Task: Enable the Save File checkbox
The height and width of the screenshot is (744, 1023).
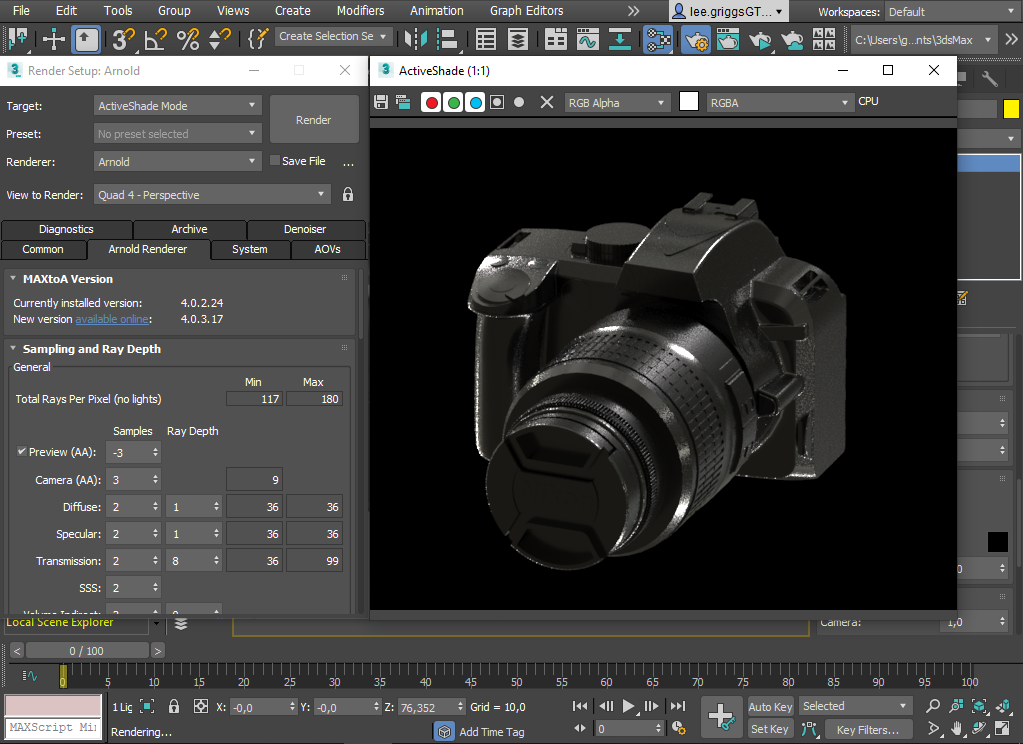Action: coord(276,161)
